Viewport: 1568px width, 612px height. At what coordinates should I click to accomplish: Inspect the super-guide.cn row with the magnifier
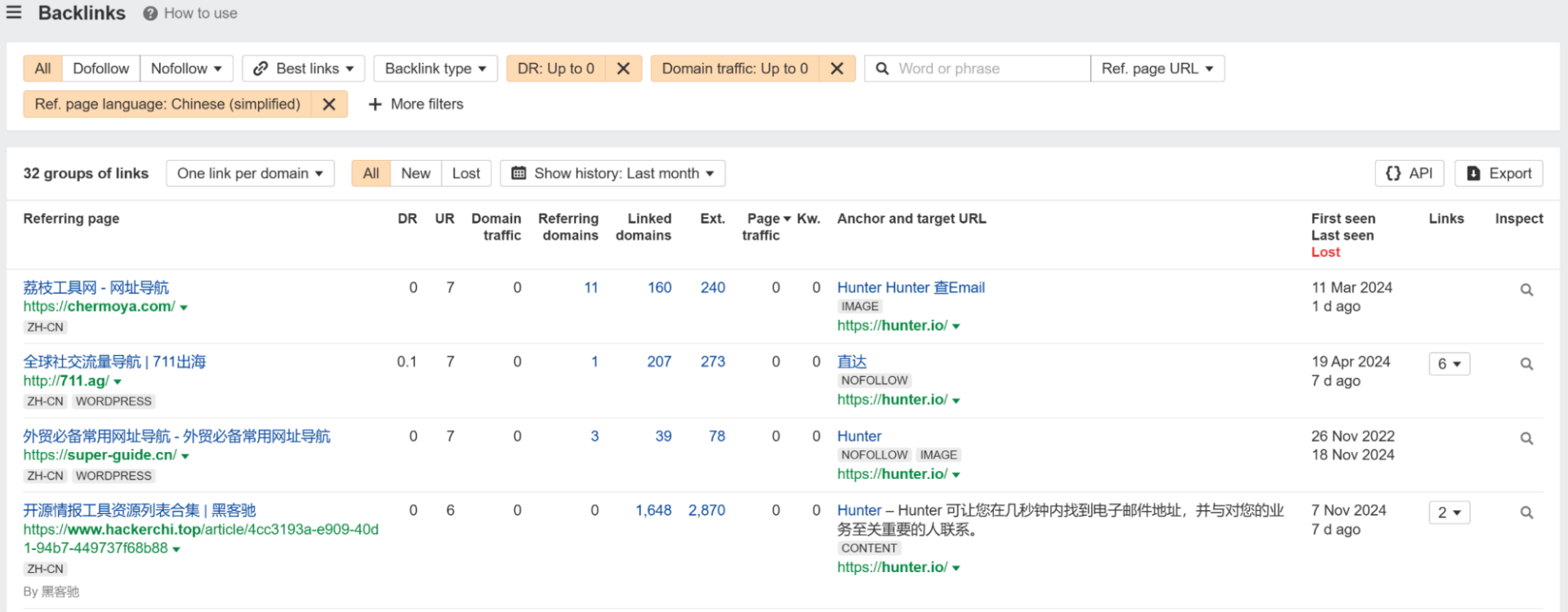(1526, 438)
